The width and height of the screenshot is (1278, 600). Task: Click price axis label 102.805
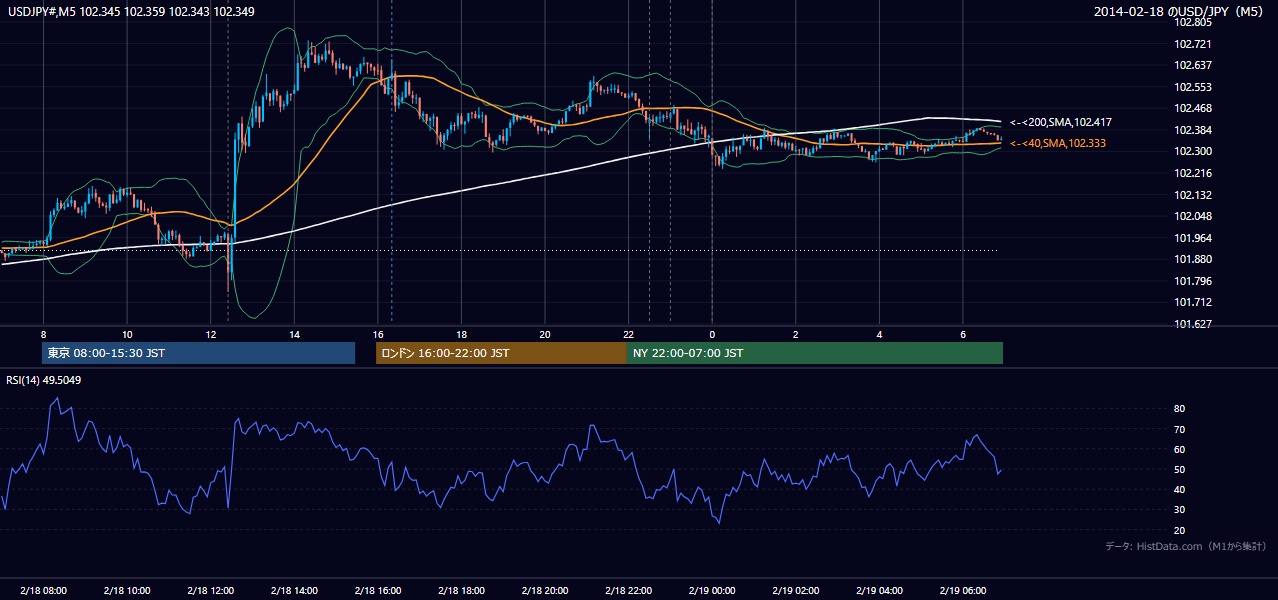1193,22
